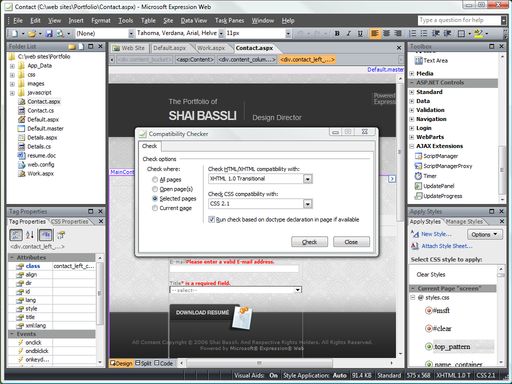Center align text
Screen dimensions: 512x384
(386, 33)
